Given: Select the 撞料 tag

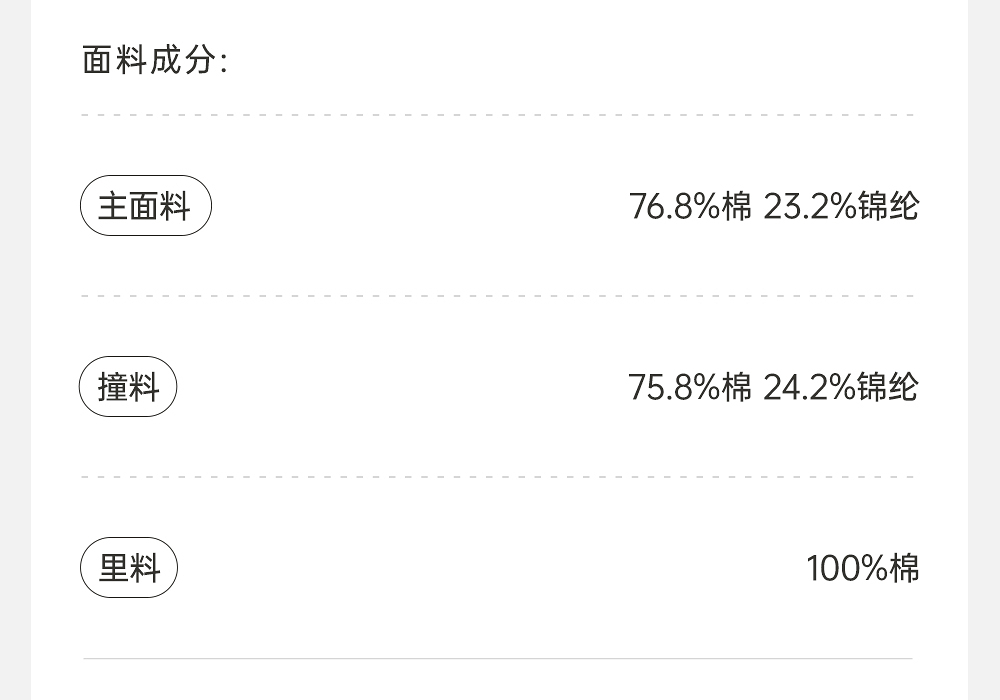Looking at the screenshot, I should 128,387.
